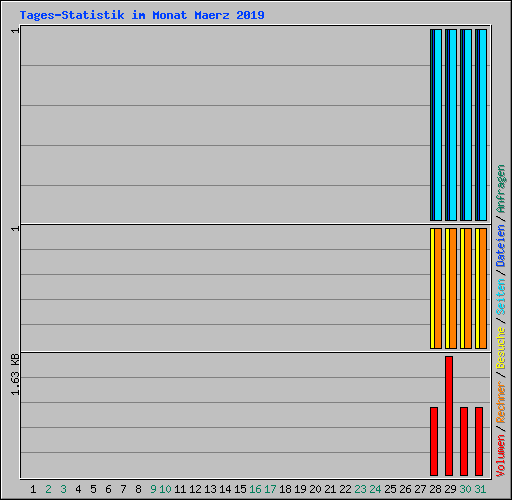Select the tall red volume bar for day 29
Screen dimensions: 512x500
tap(449, 416)
